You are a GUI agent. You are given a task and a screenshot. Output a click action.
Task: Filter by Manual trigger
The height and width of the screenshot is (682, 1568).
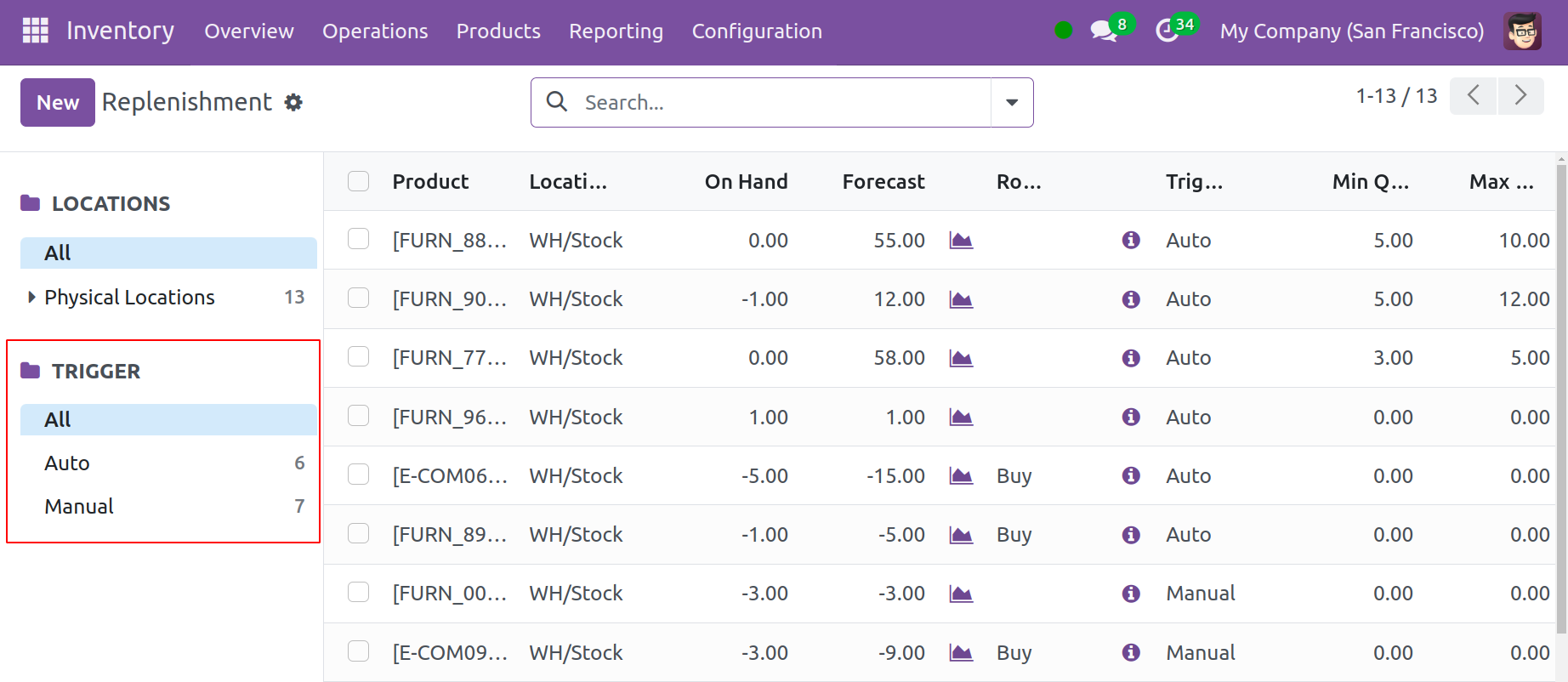click(79, 507)
